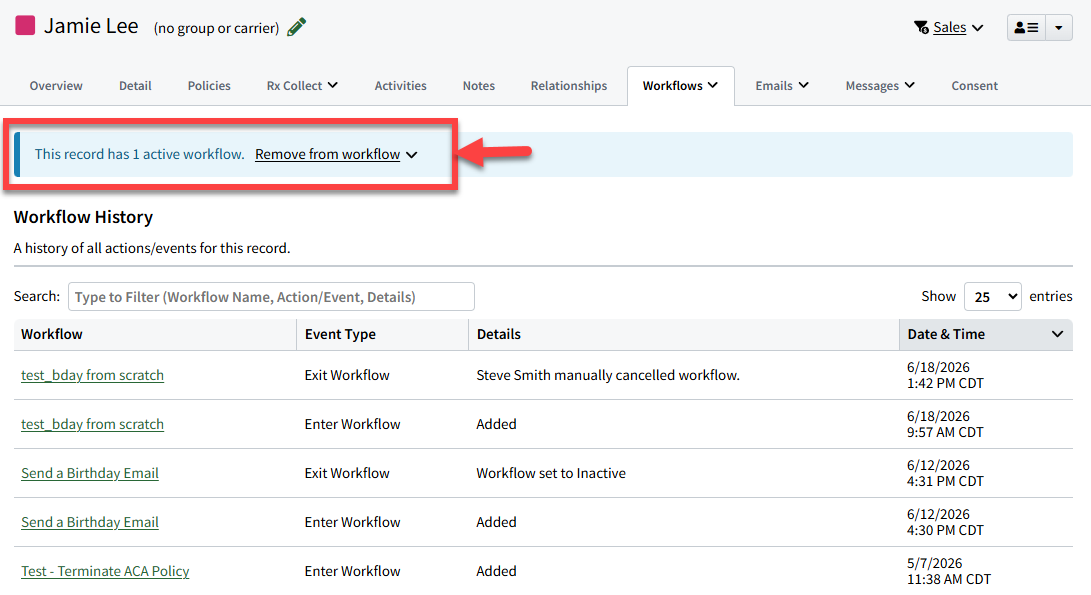This screenshot has height=595, width=1091.
Task: Change the Show entries count dropdown
Action: (x=992, y=296)
